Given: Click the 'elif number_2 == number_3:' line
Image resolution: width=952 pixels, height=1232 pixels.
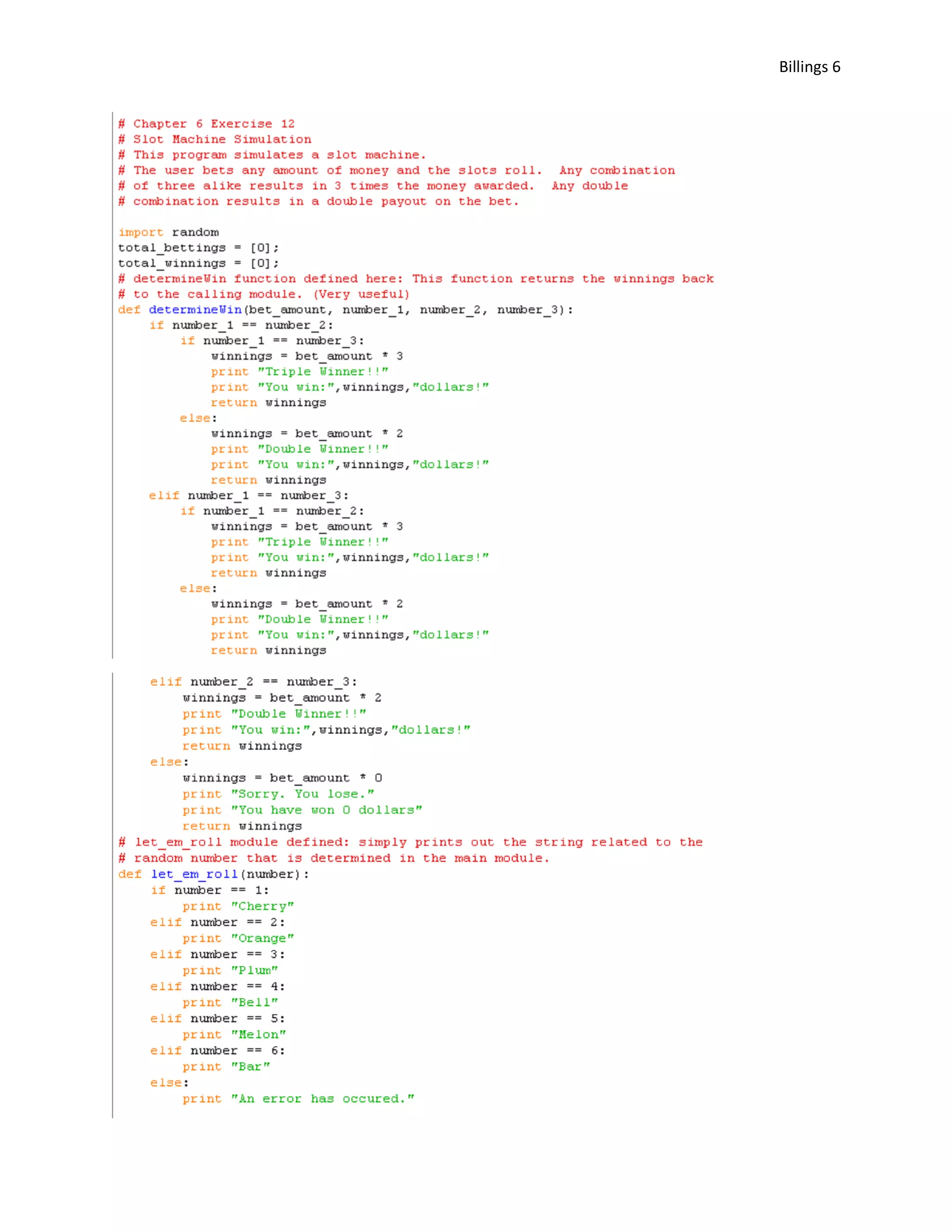Looking at the screenshot, I should (253, 682).
